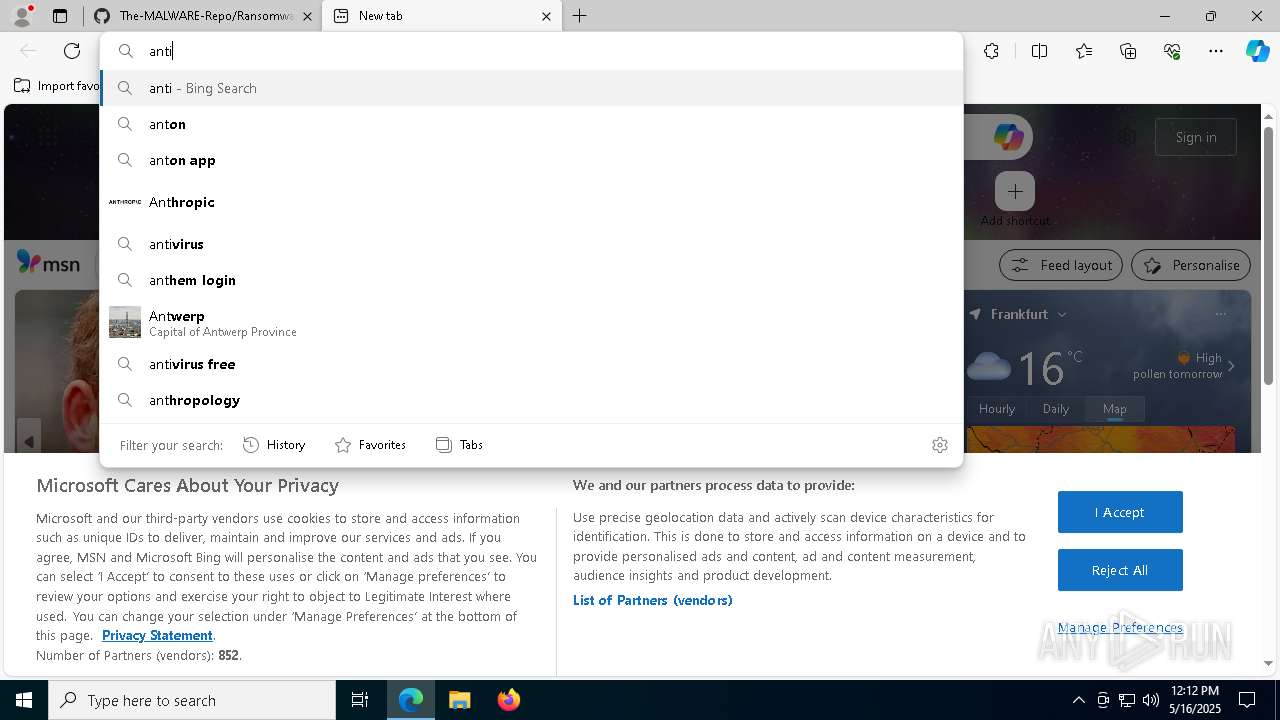Open a new browser tab with plus

coord(580,16)
